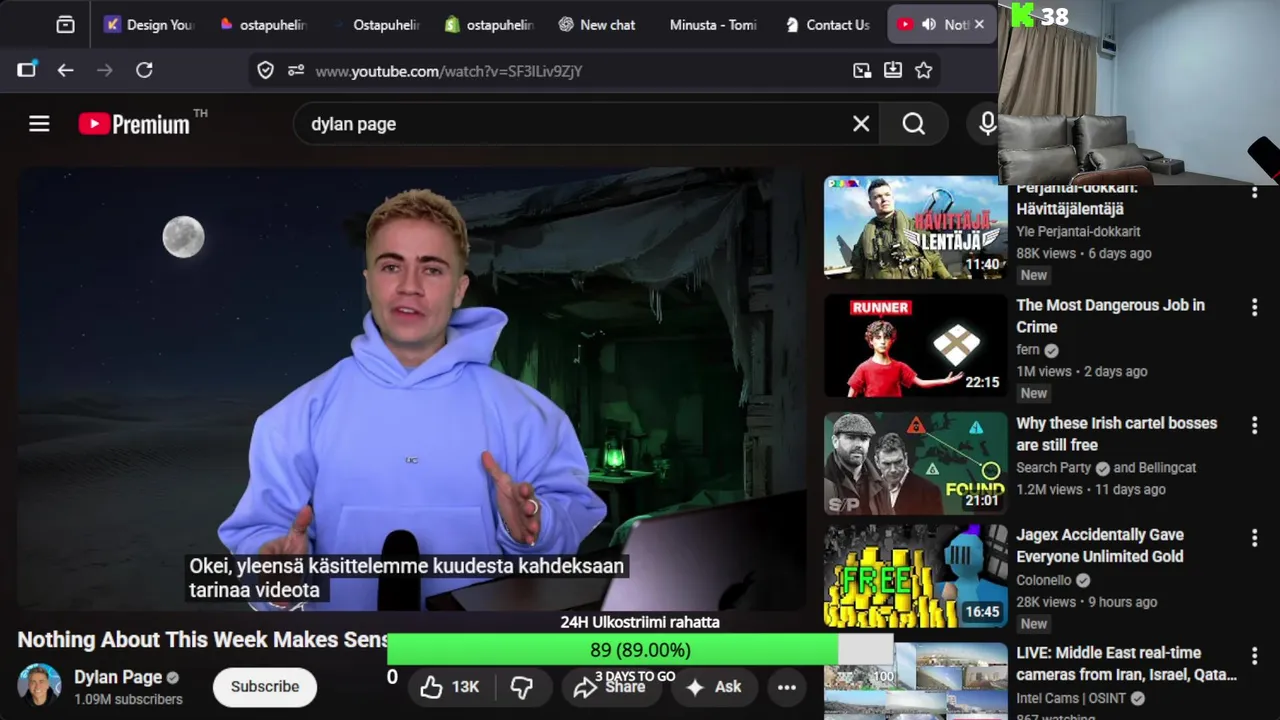Reload the page with the refresh icon
1280x720 pixels.
(144, 70)
